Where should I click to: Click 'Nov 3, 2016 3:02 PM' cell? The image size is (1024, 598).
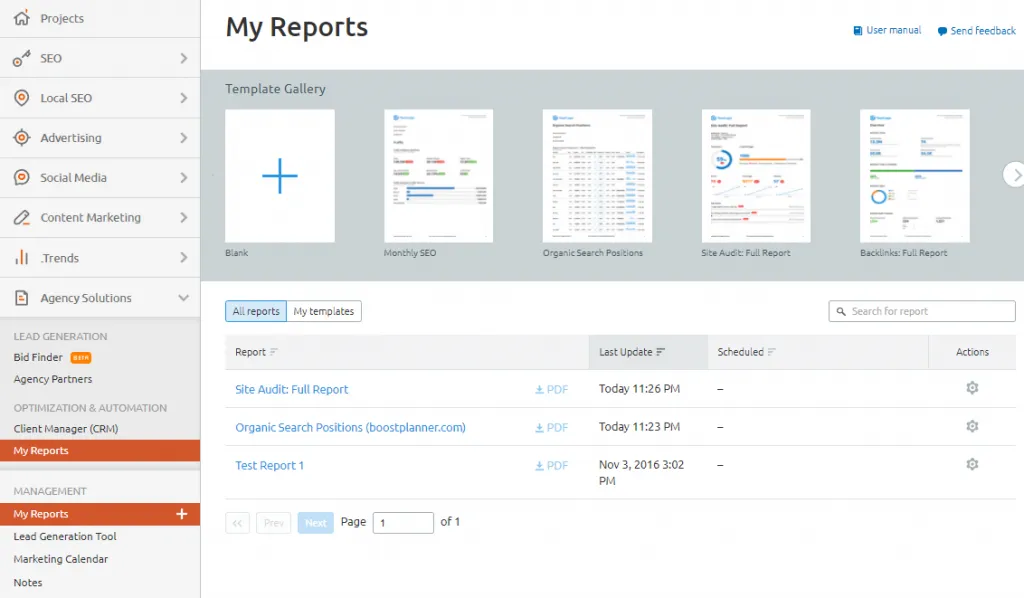pos(641,473)
